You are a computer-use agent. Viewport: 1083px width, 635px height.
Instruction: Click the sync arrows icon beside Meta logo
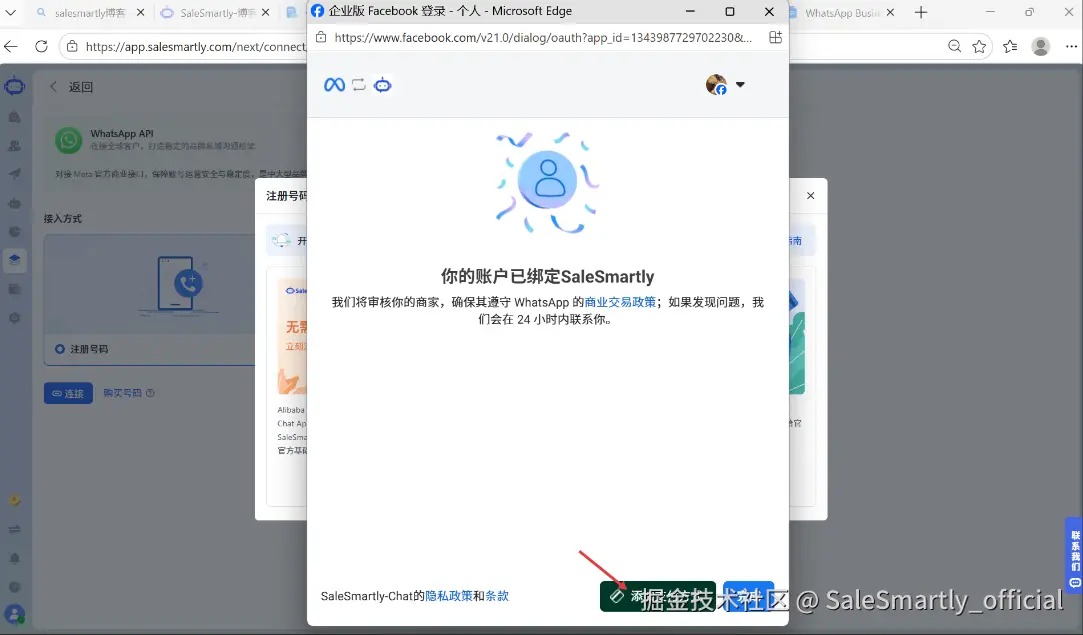tap(358, 85)
